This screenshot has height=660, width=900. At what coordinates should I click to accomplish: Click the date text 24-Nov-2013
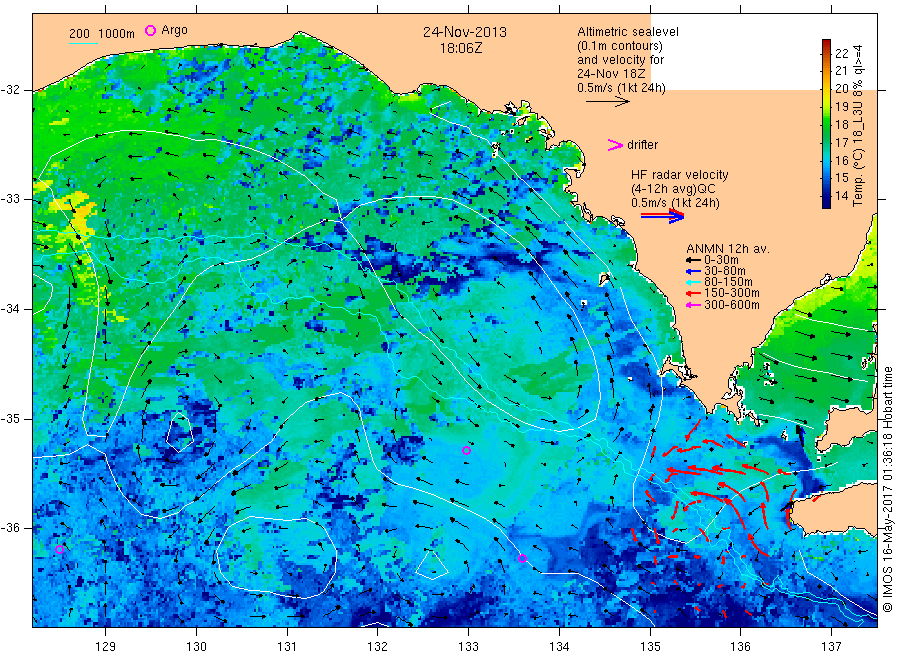[x=465, y=32]
